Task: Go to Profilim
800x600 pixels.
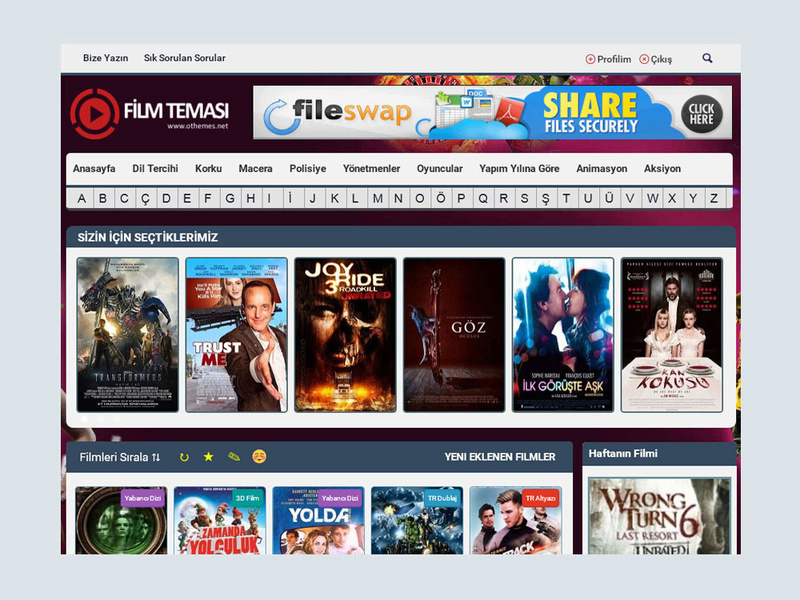Action: (608, 59)
